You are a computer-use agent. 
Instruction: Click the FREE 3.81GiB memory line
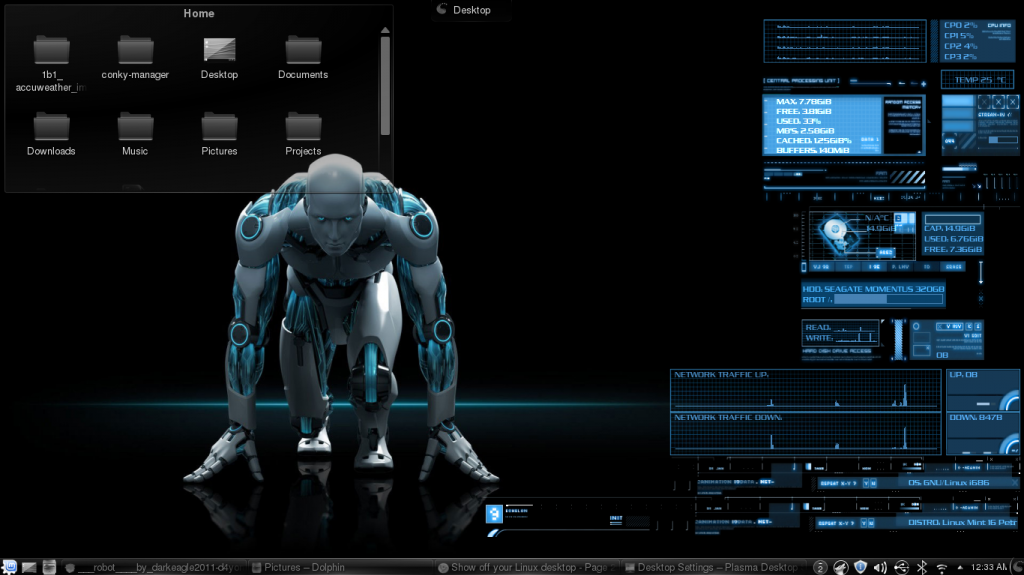(x=803, y=112)
